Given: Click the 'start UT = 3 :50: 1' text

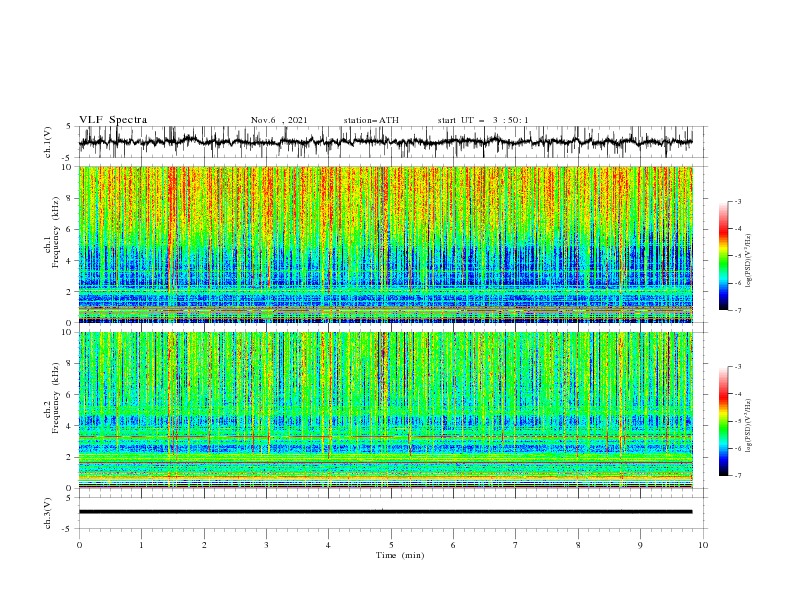Looking at the screenshot, I should coord(483,120).
